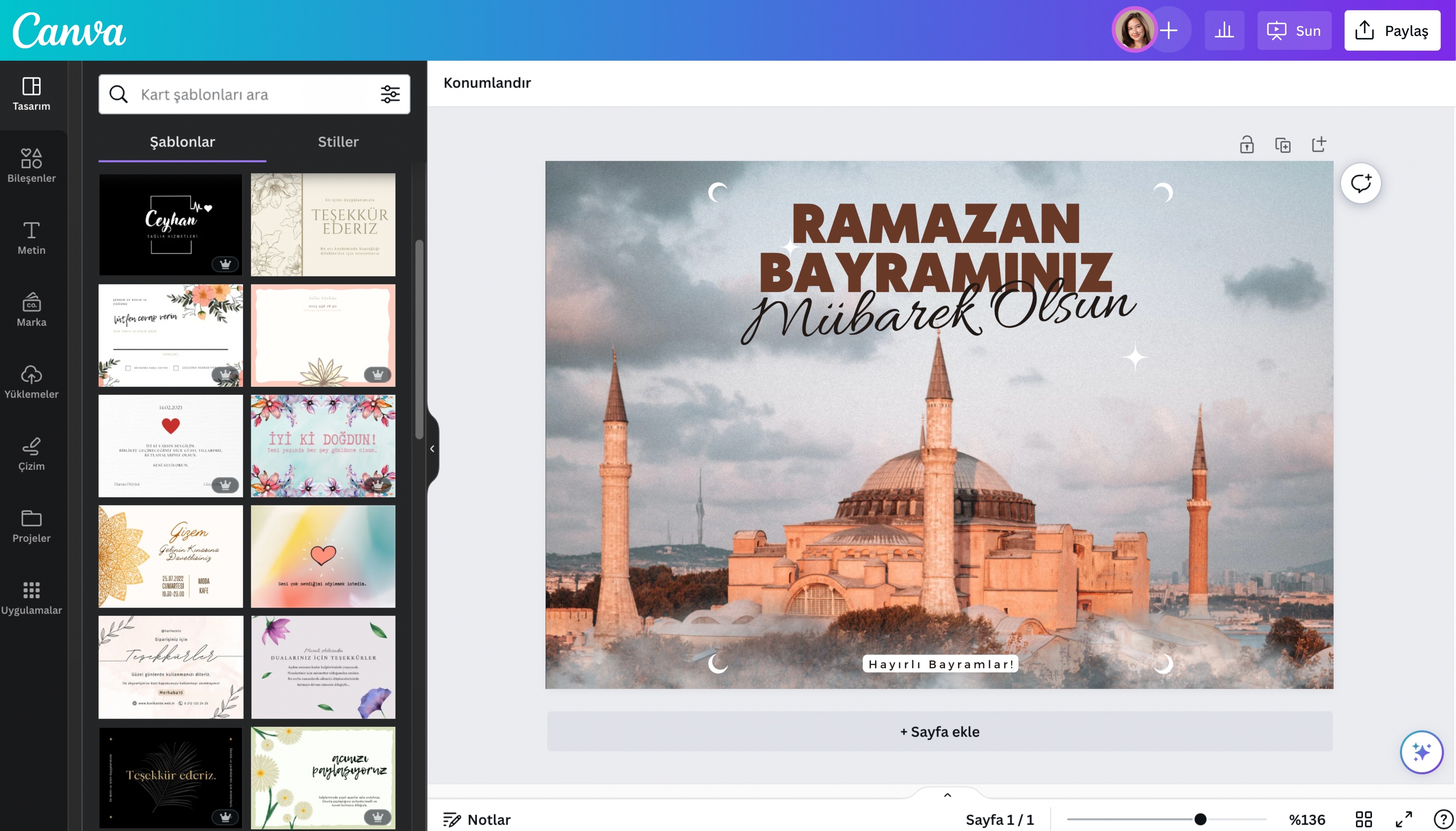Open the Canva magic assistant sparkle button
Viewport: 1456px width, 831px height.
(x=1421, y=752)
